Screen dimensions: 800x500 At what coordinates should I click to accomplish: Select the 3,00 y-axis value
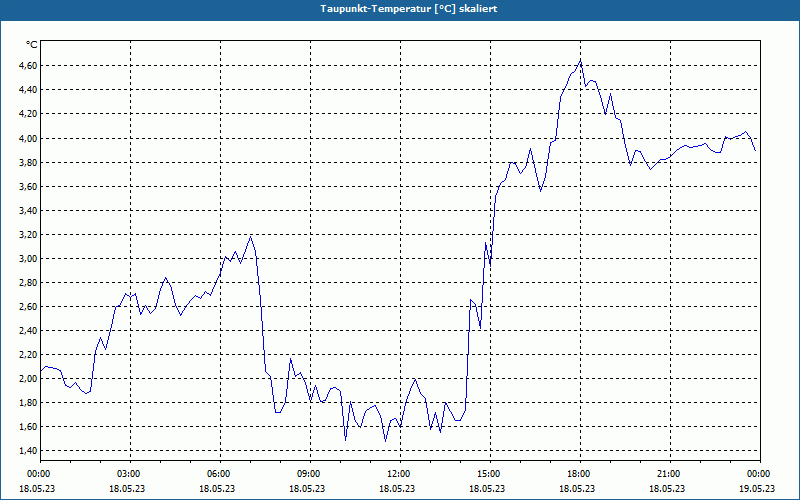pyautogui.click(x=28, y=258)
